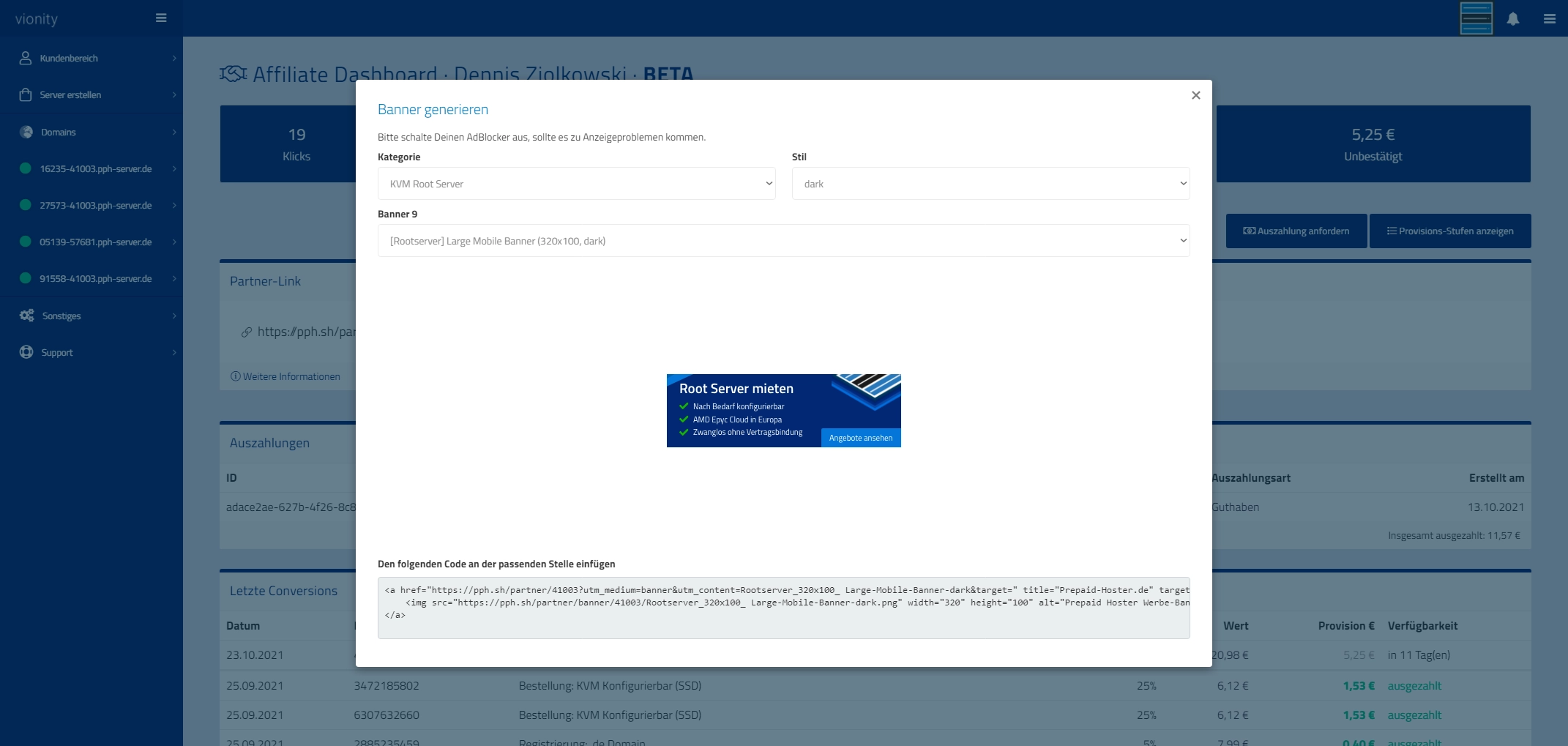Screen dimensions: 1568x746
Task: Click the Support lifebuoy icon
Action: 26,352
